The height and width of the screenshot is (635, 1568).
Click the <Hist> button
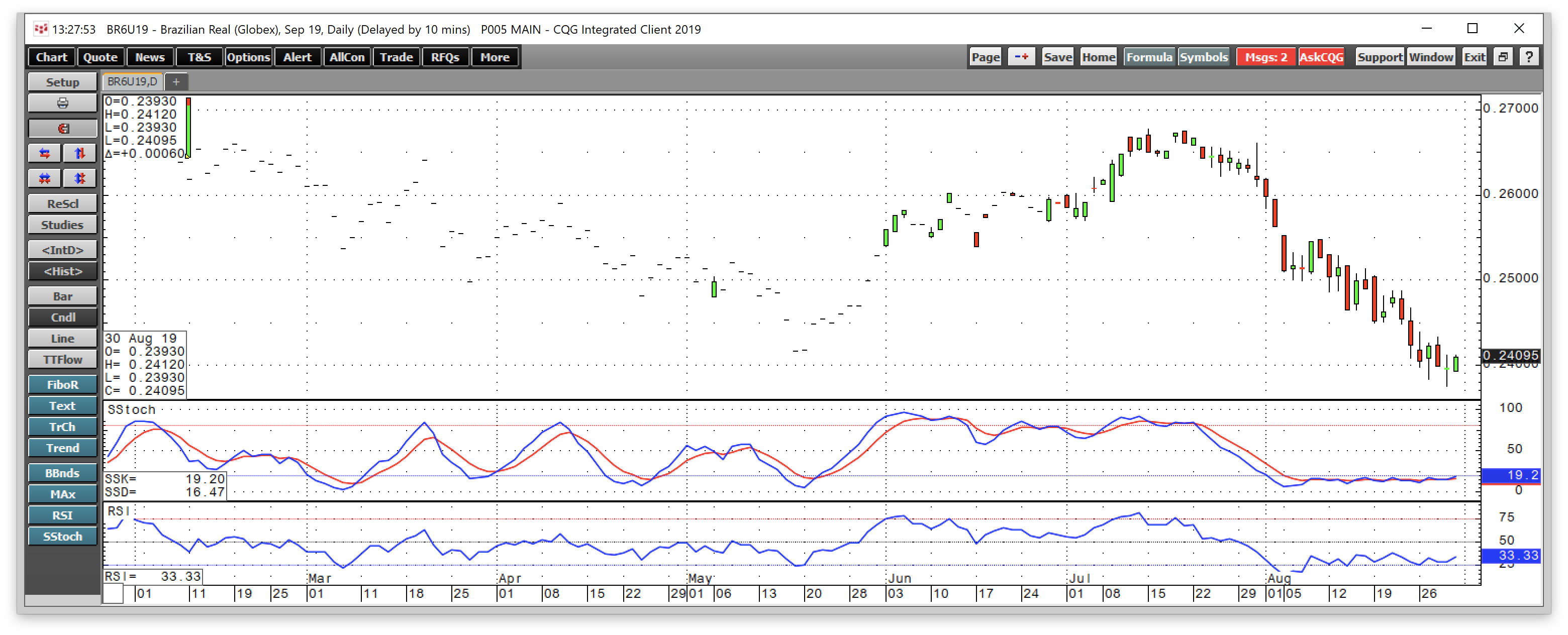[62, 271]
